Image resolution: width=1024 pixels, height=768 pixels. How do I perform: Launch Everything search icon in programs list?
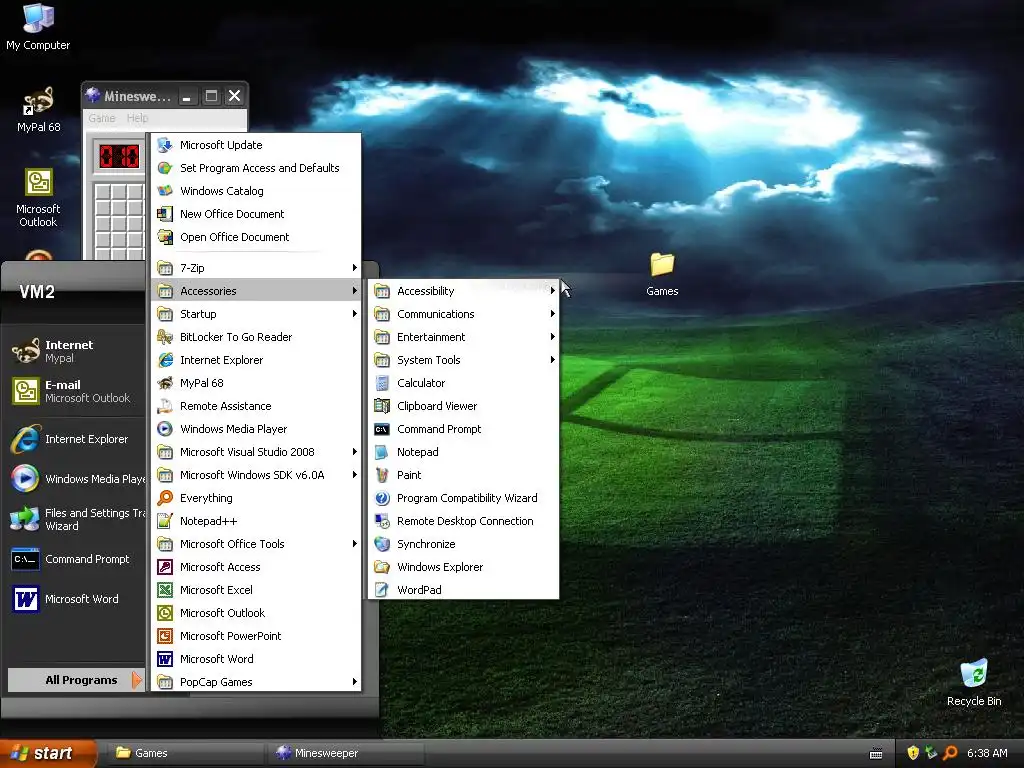pyautogui.click(x=165, y=498)
